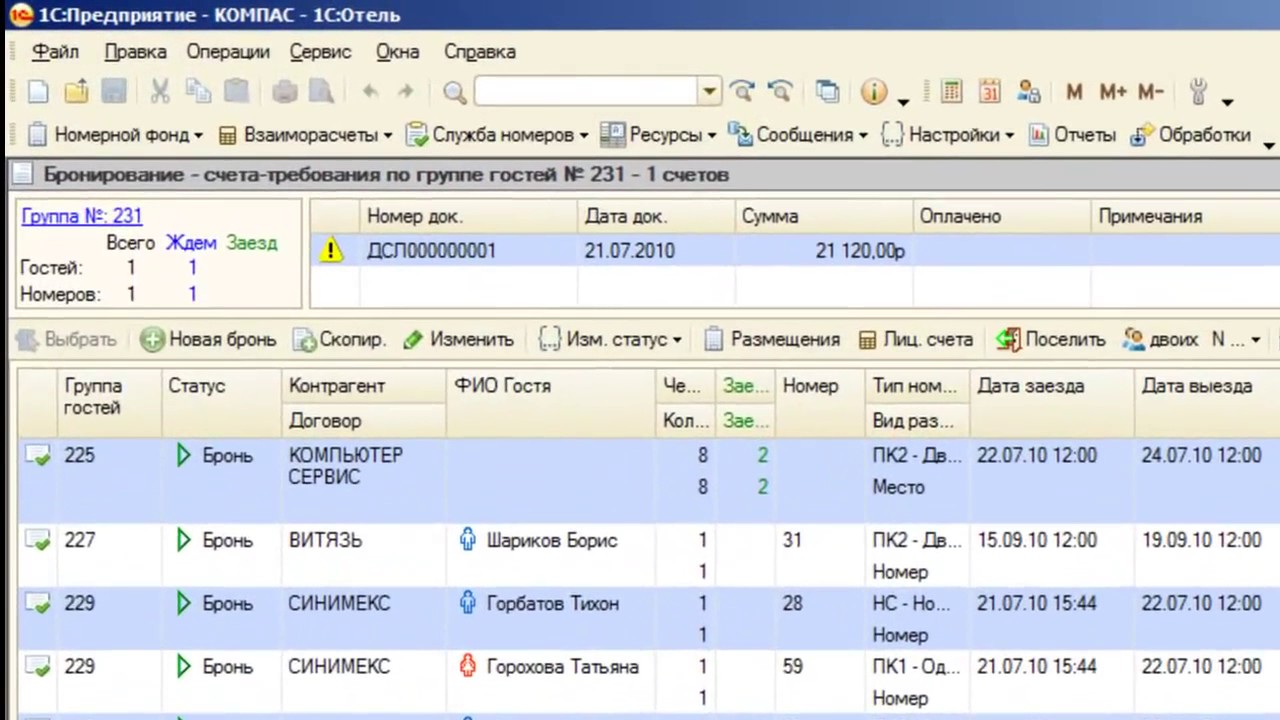
Task: Click the Copy icon in toolbar
Action: tap(198, 92)
